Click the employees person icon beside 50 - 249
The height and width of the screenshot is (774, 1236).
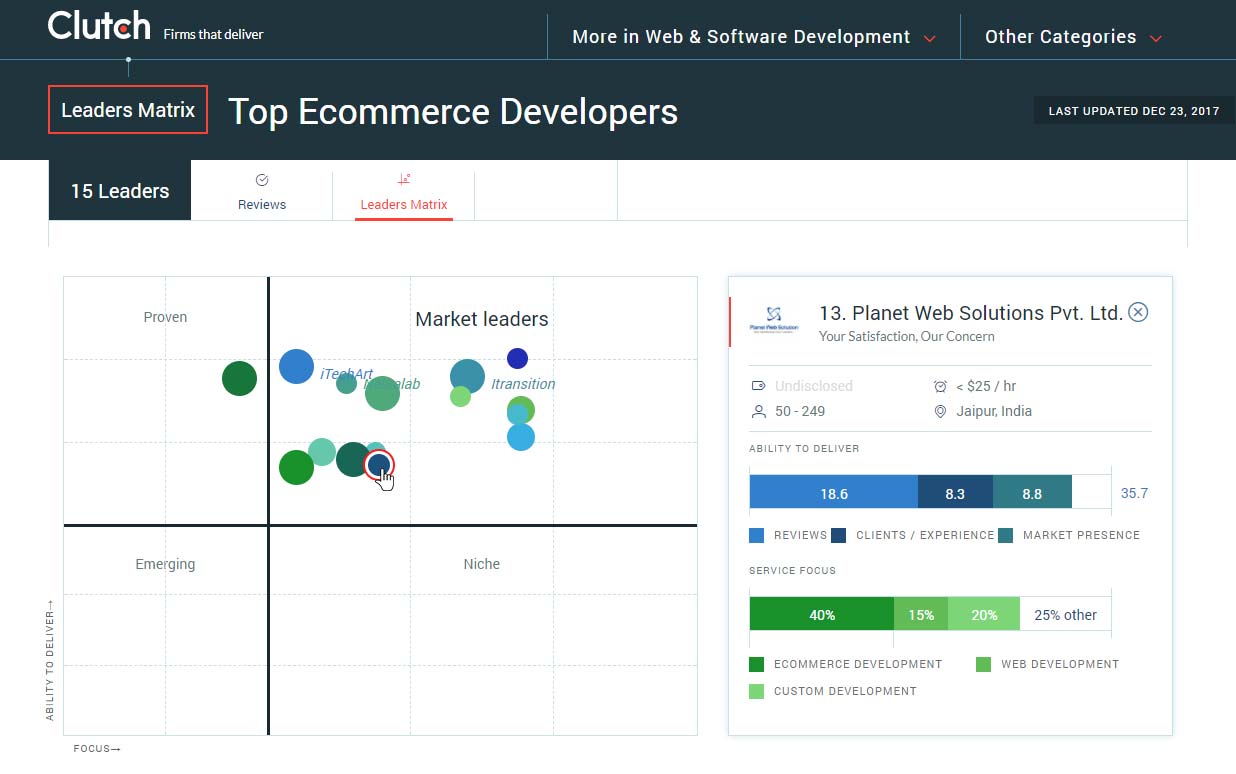(x=758, y=411)
